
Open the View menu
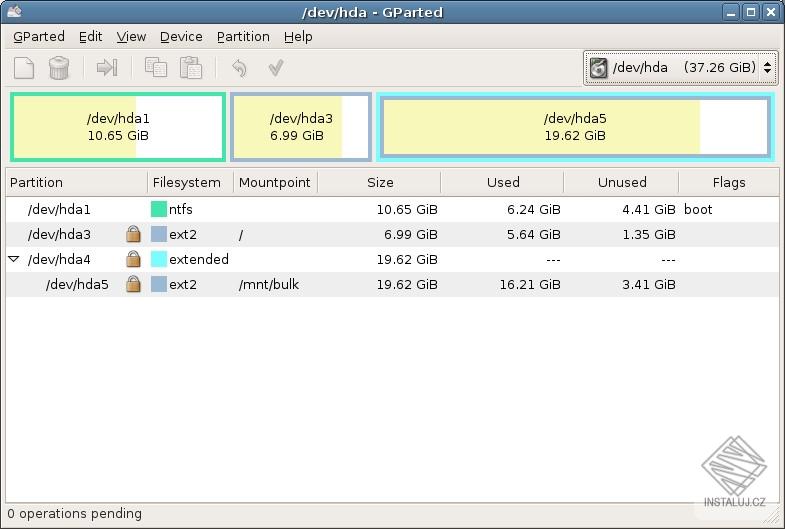point(131,37)
